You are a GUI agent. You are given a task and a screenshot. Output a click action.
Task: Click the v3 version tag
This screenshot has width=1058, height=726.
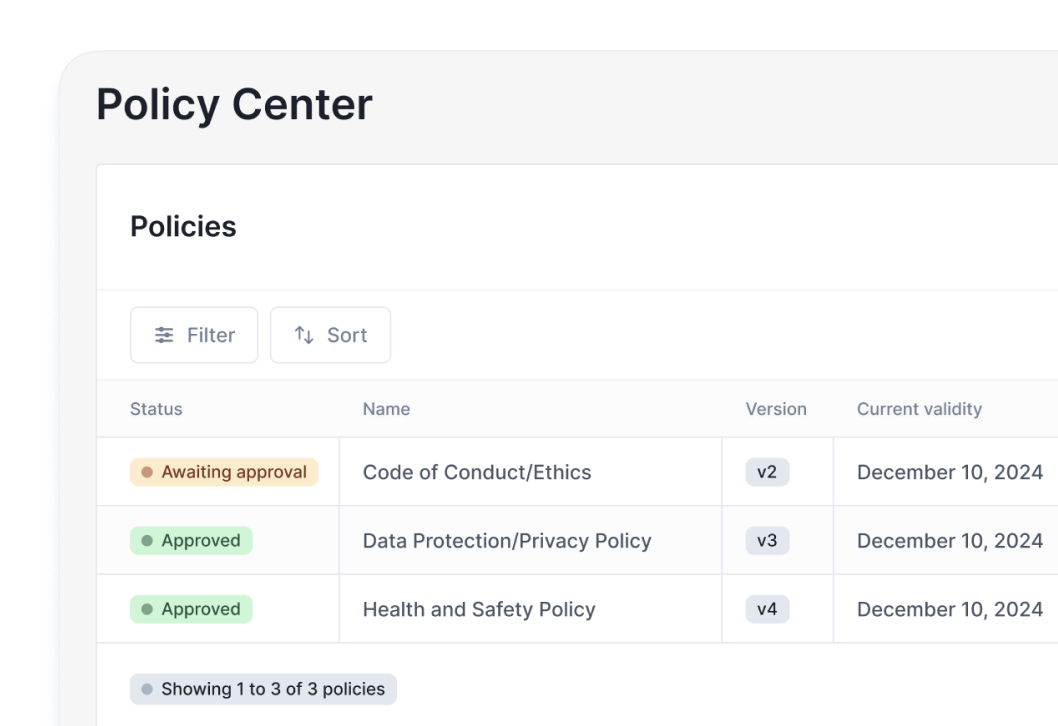click(767, 541)
